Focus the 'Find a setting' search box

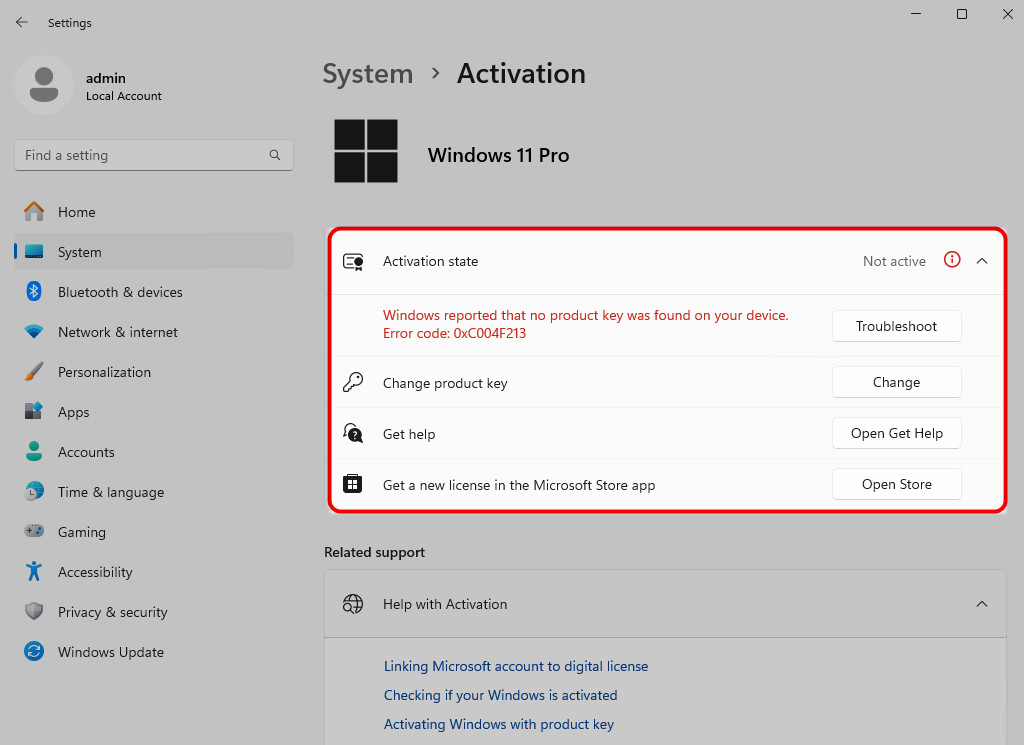tap(140, 155)
